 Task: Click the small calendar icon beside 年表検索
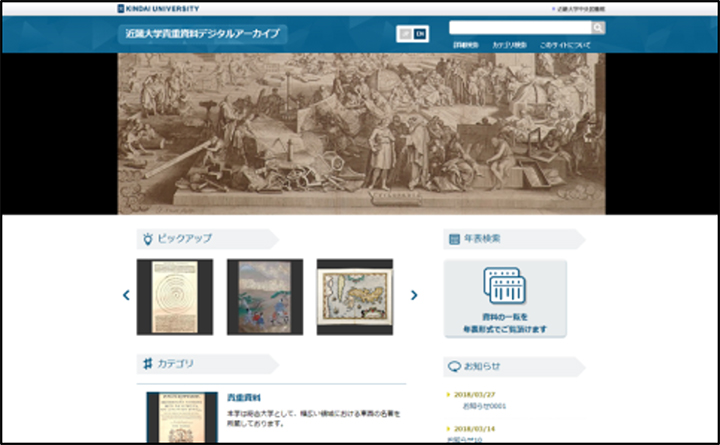[454, 239]
